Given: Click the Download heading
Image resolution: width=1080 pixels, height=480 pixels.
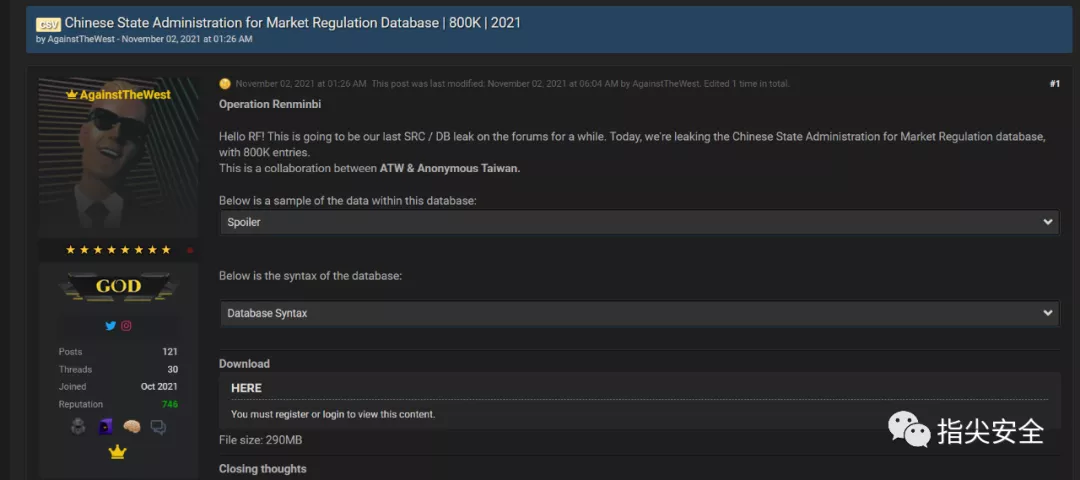Looking at the screenshot, I should pyautogui.click(x=245, y=364).
